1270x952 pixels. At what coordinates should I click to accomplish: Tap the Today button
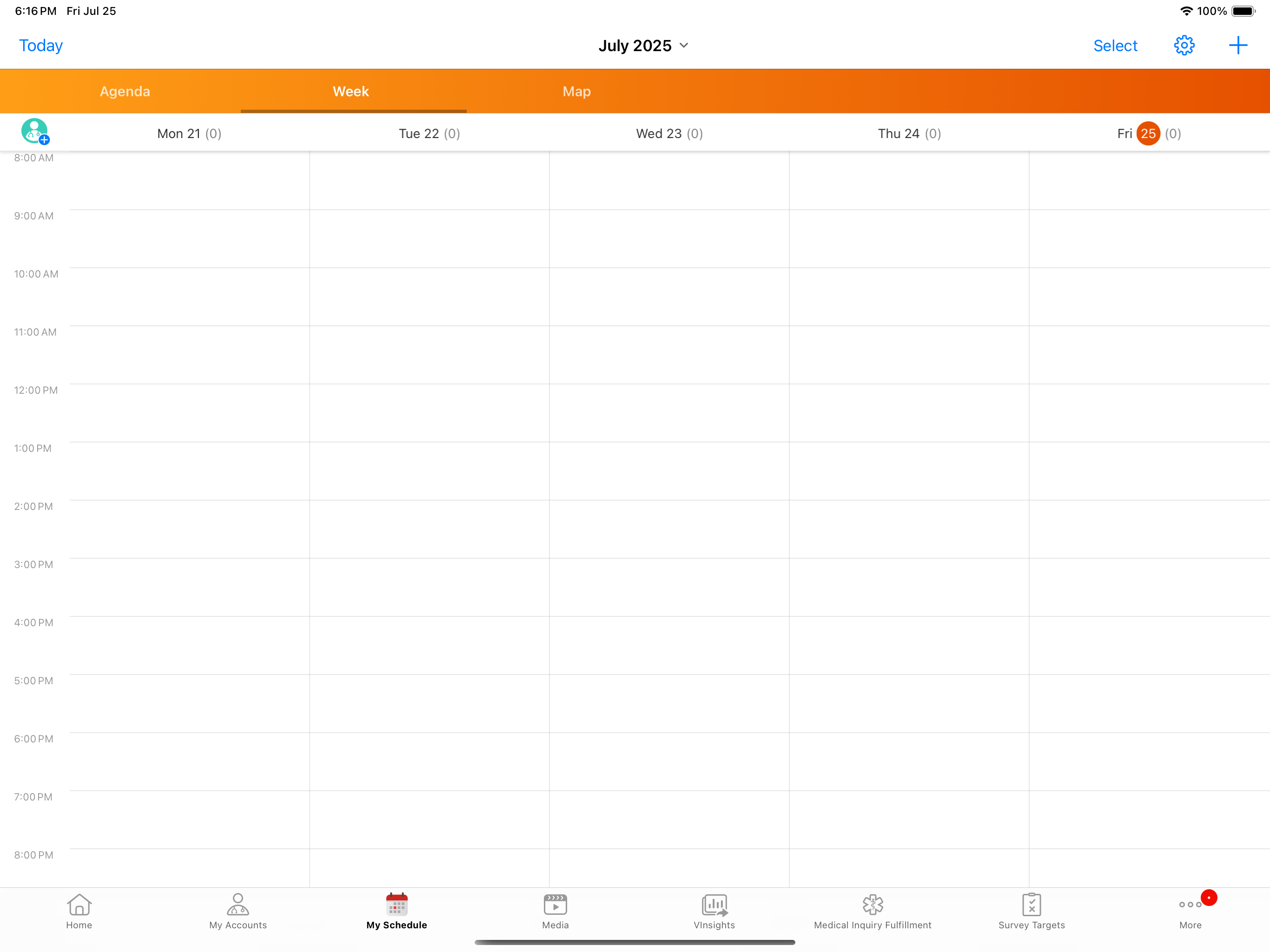41,46
